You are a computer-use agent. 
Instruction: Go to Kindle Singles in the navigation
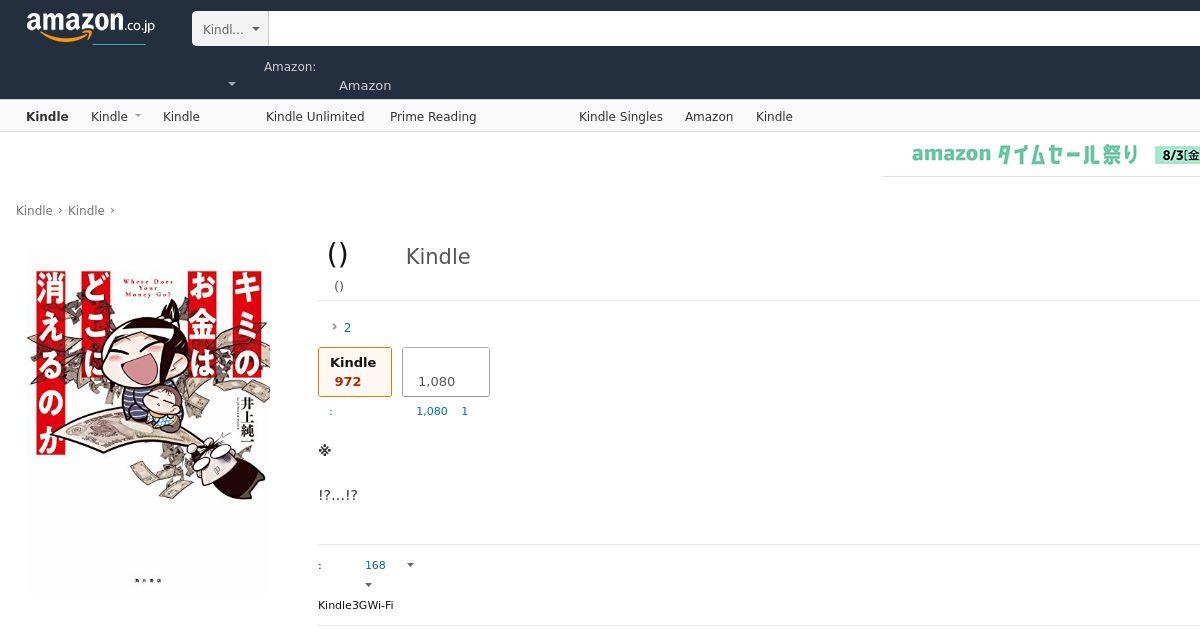click(x=621, y=116)
